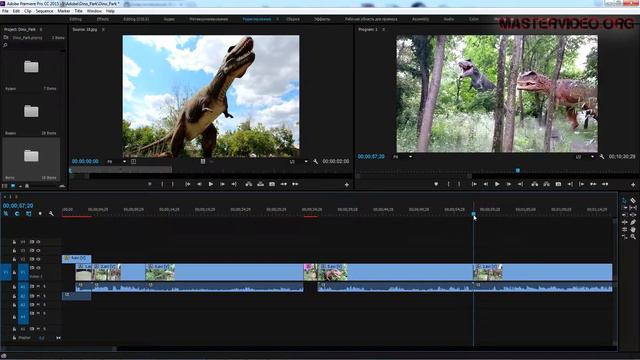Open the Program panel menu
The height and width of the screenshot is (360, 640).
click(x=384, y=29)
